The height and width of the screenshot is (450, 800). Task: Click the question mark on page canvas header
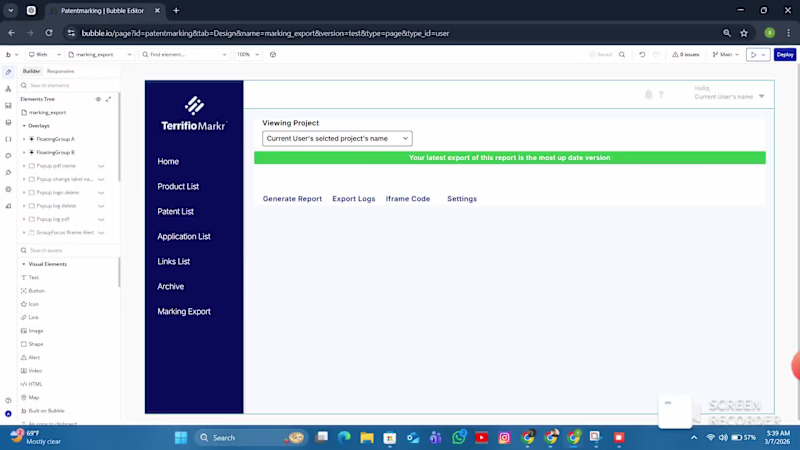[661, 95]
